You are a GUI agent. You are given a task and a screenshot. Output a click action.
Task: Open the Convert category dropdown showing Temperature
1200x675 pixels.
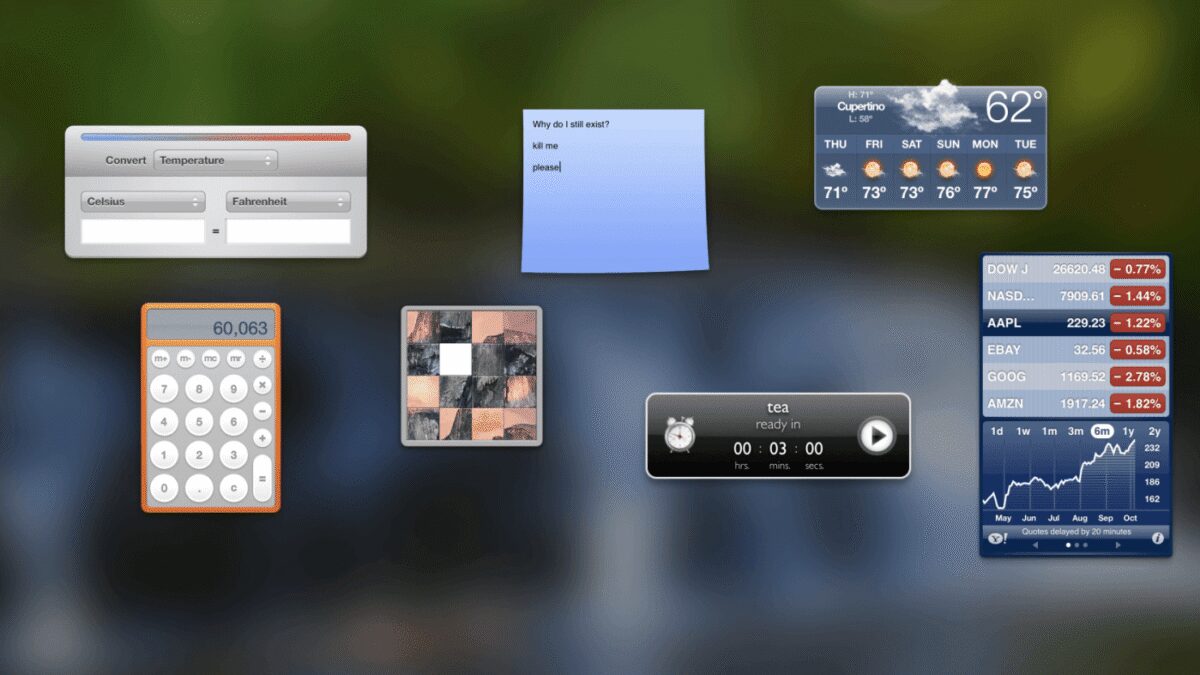[215, 160]
